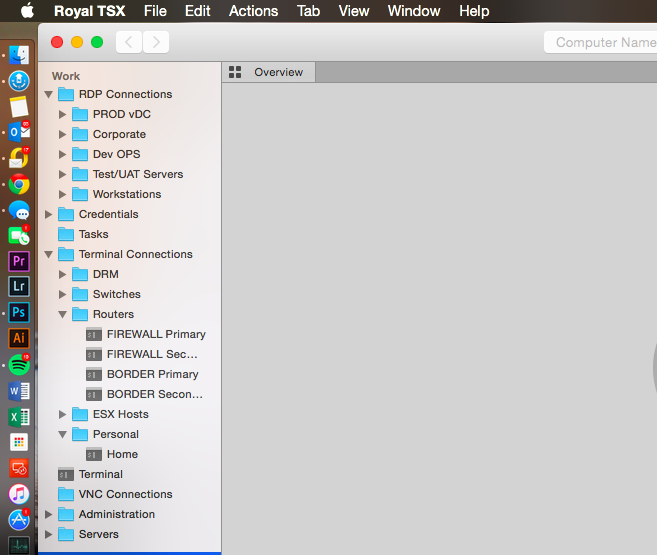Open the File menu
Screen dimensions: 657x555
[x=155, y=11]
